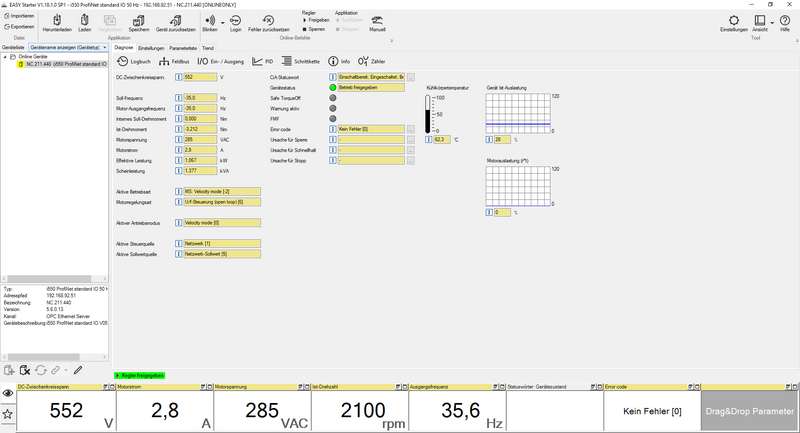Select device NC.211.440 in the tree
The width and height of the screenshot is (800, 433).
[62, 64]
